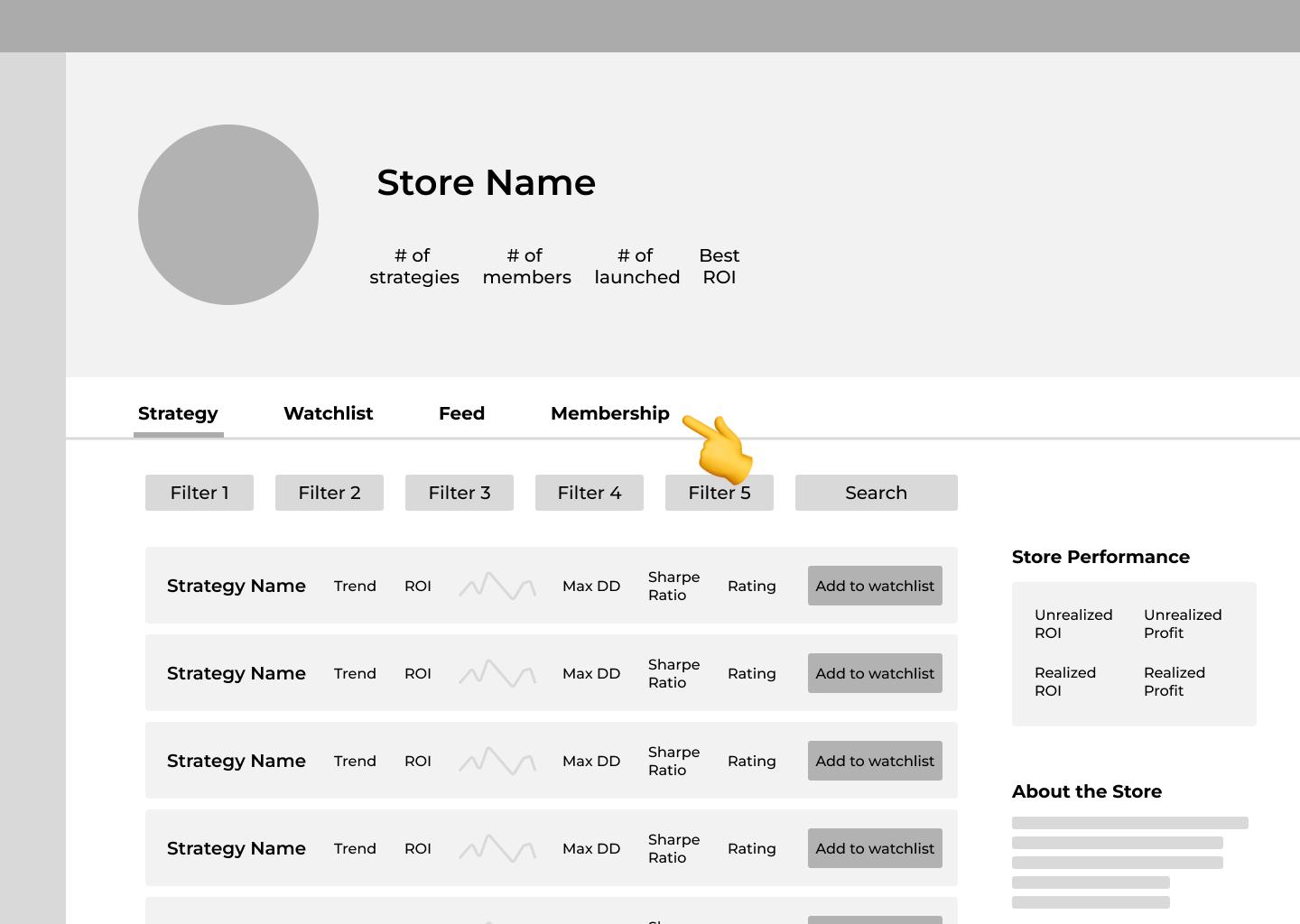Viewport: 1300px width, 924px height.
Task: Open the second row's Strategy Name
Action: [237, 673]
